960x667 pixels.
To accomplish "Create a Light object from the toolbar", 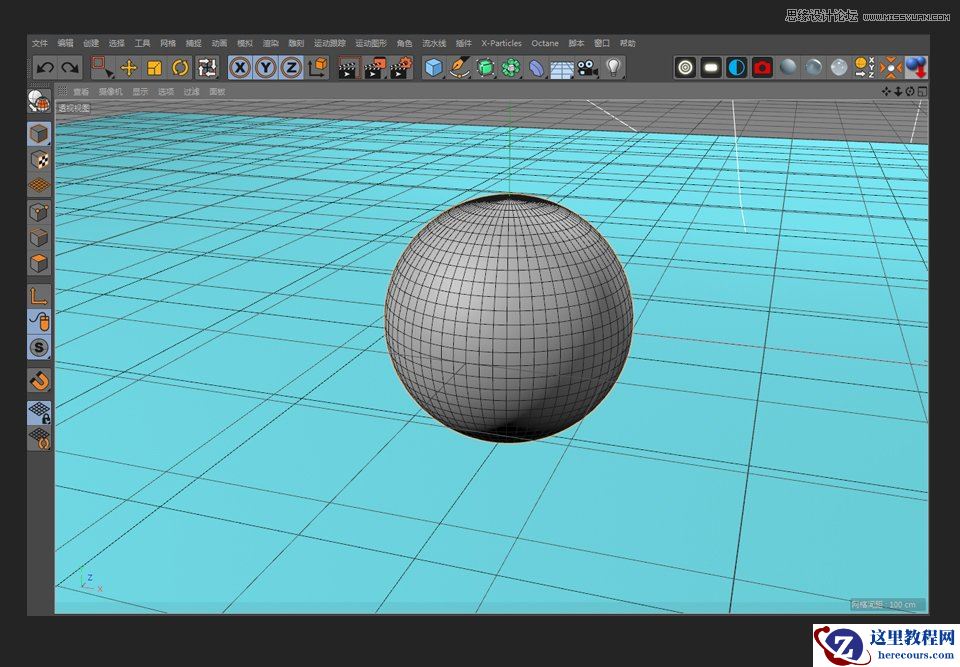I will 615,67.
